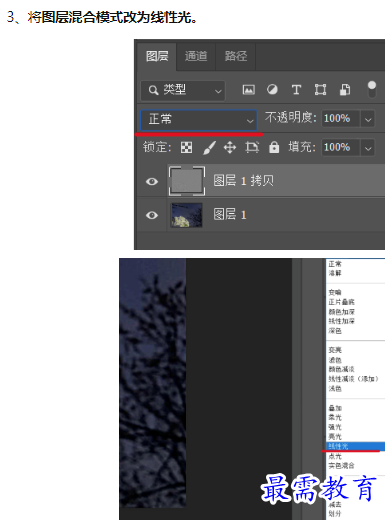
Task: Select the 图层 1 拷贝 layer thumbnail
Action: click(x=187, y=181)
